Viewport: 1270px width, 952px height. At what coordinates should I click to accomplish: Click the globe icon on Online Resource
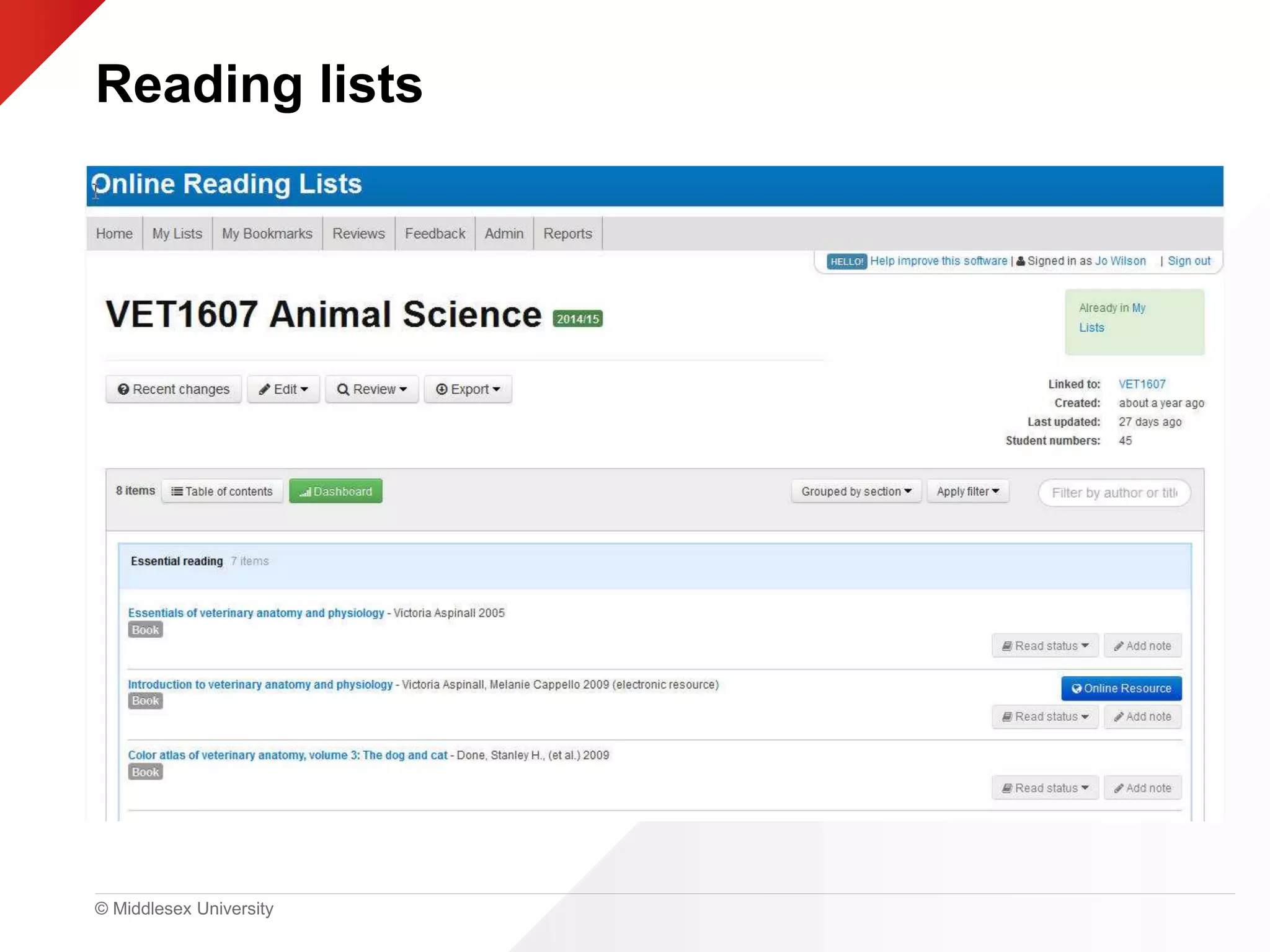pyautogui.click(x=1077, y=689)
